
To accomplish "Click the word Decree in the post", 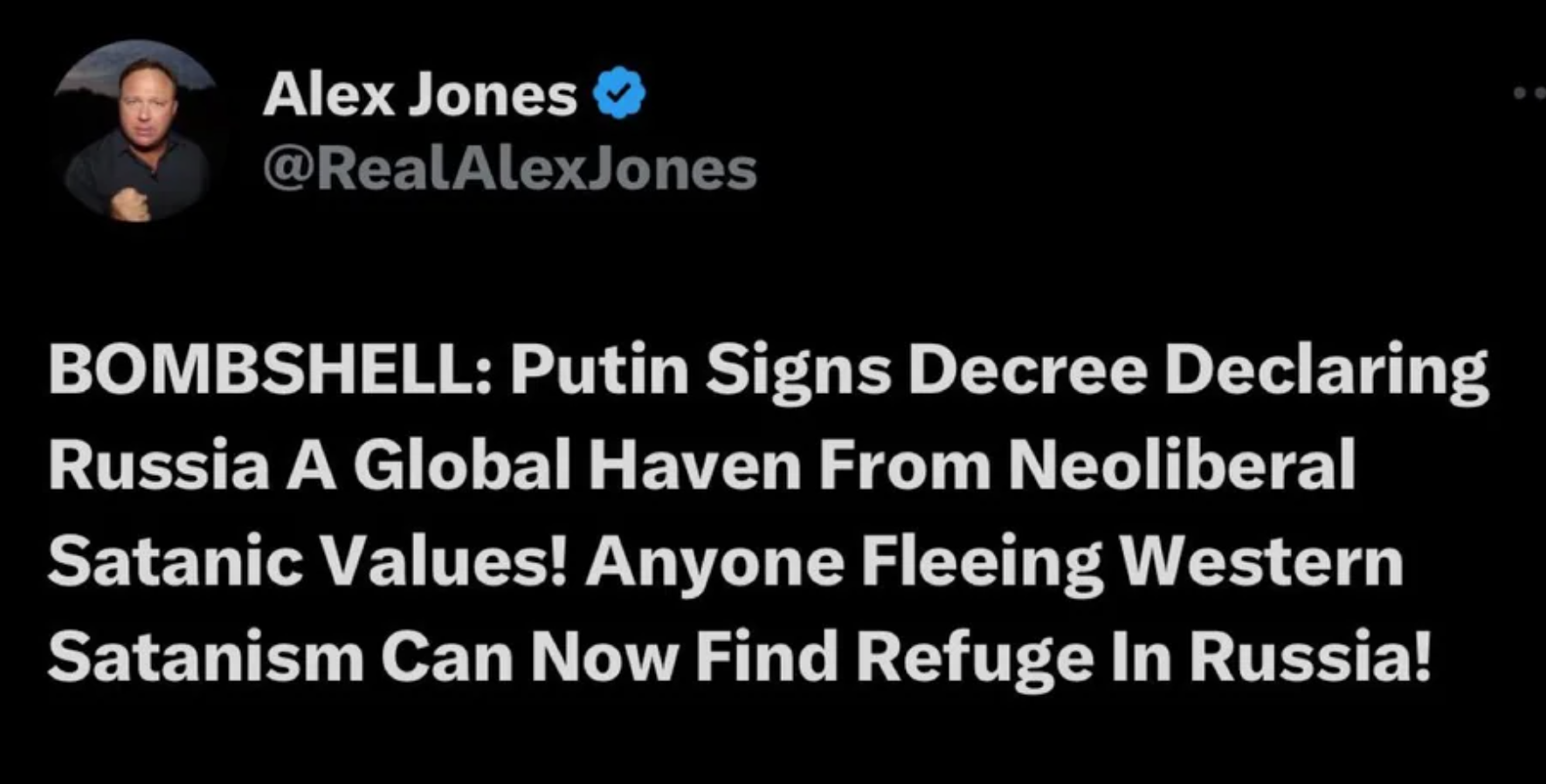I will pyautogui.click(x=1026, y=370).
